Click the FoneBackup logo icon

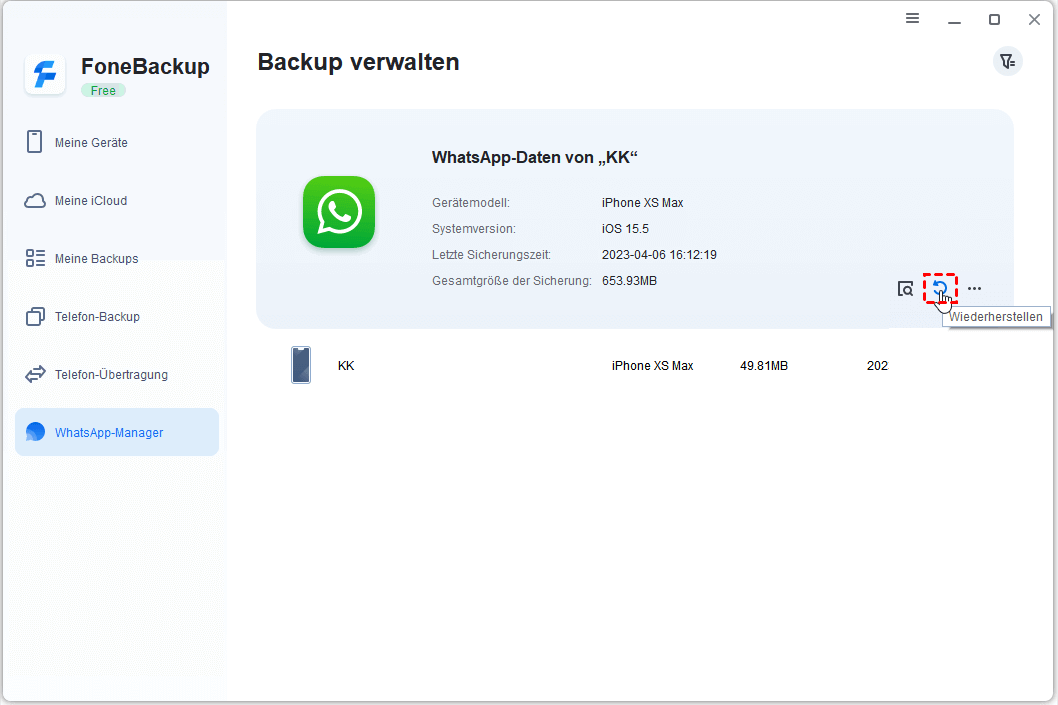pos(45,74)
